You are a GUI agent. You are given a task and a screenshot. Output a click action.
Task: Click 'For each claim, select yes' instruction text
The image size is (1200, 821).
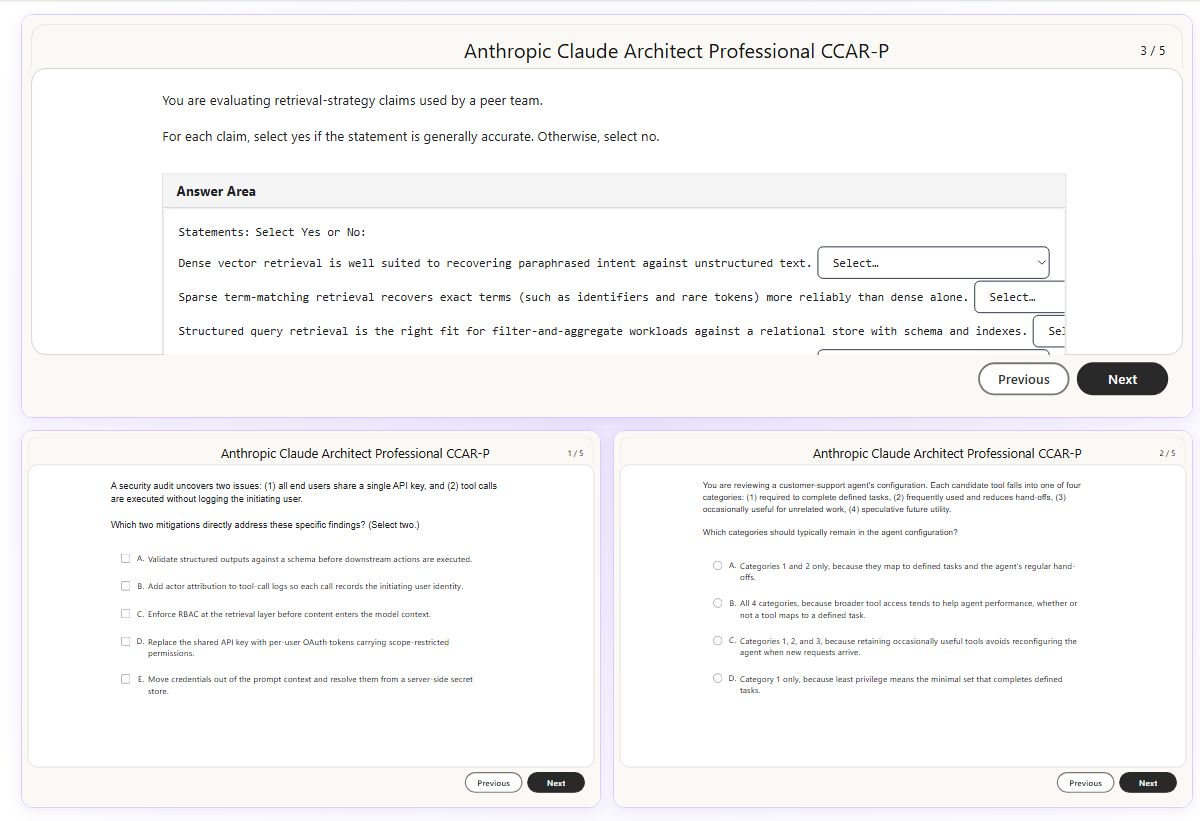point(411,137)
